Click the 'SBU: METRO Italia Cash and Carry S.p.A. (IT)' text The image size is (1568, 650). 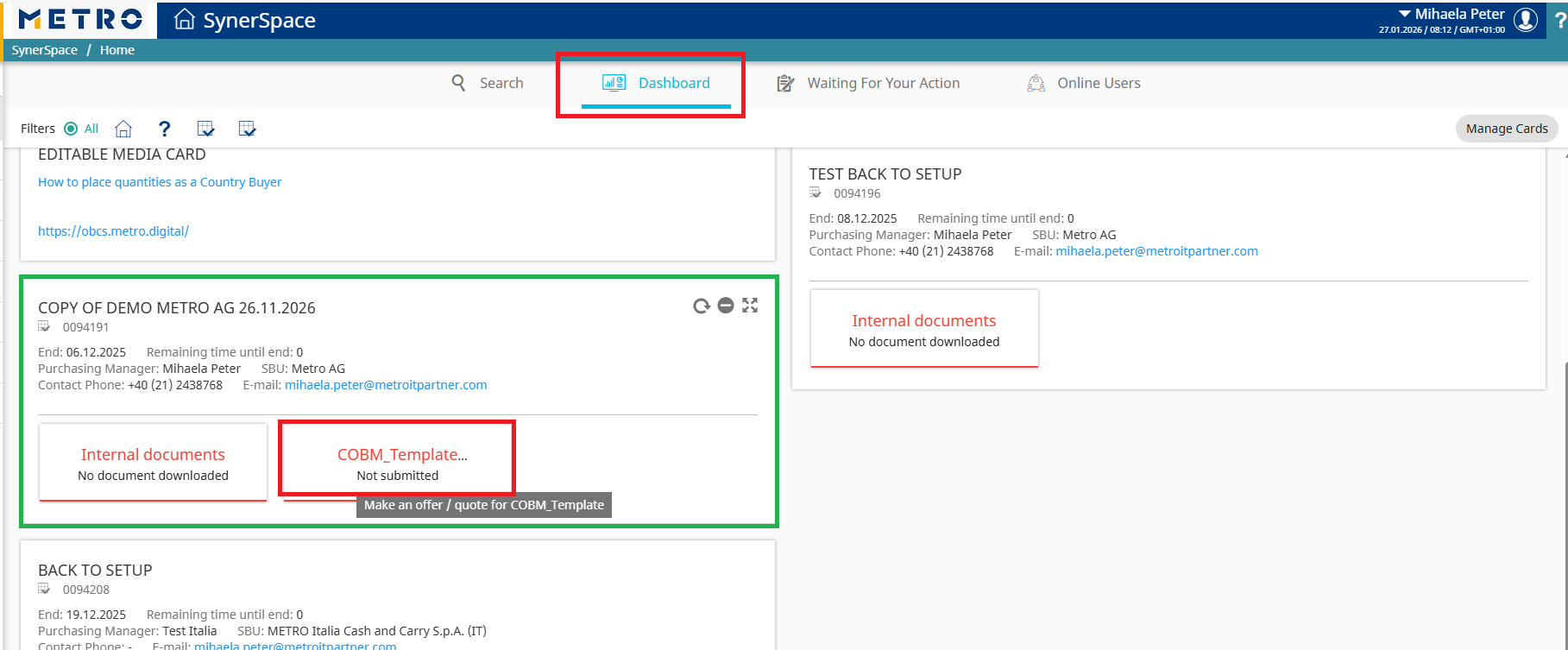pos(362,631)
